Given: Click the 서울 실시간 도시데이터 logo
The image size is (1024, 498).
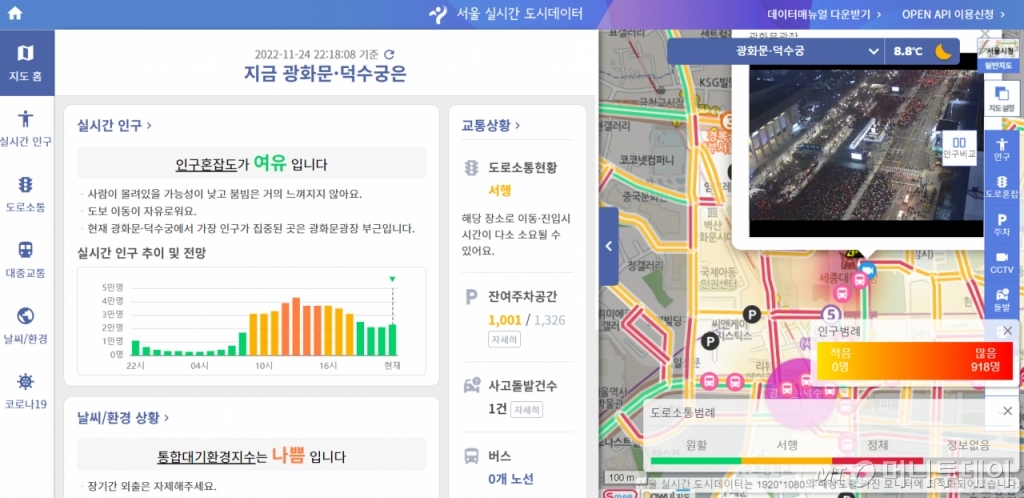Looking at the screenshot, I should 505,14.
